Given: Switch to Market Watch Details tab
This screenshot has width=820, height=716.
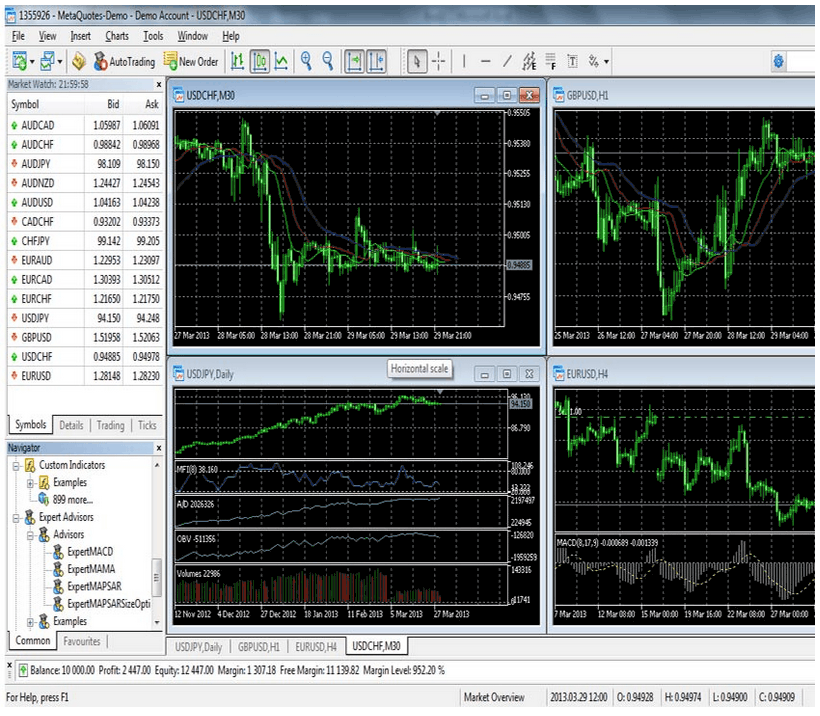Looking at the screenshot, I should point(71,425).
